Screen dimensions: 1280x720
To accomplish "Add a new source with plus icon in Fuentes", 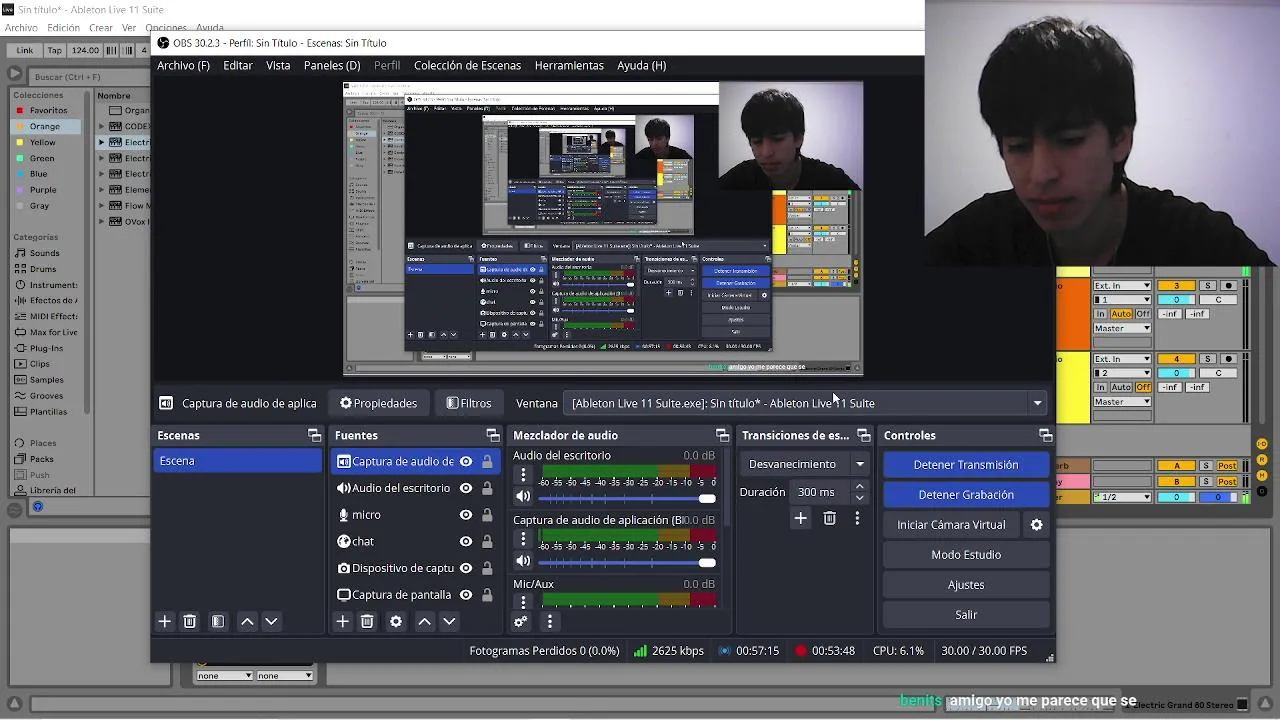I will [342, 621].
